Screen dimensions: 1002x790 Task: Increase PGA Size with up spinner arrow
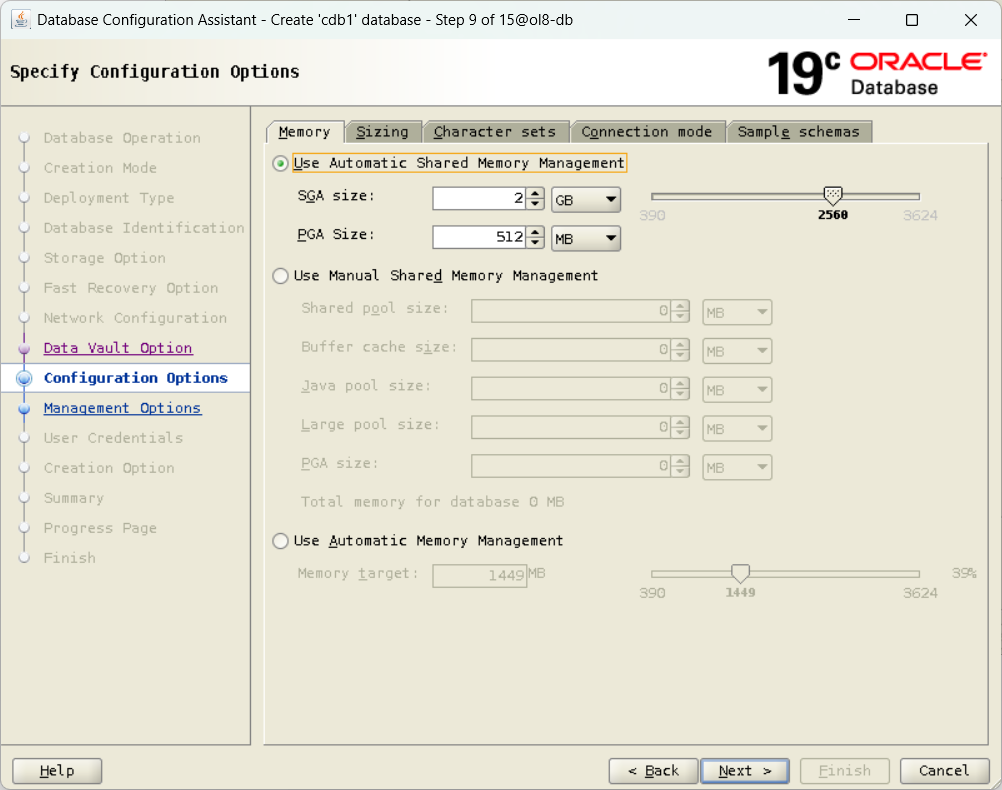pyautogui.click(x=536, y=233)
